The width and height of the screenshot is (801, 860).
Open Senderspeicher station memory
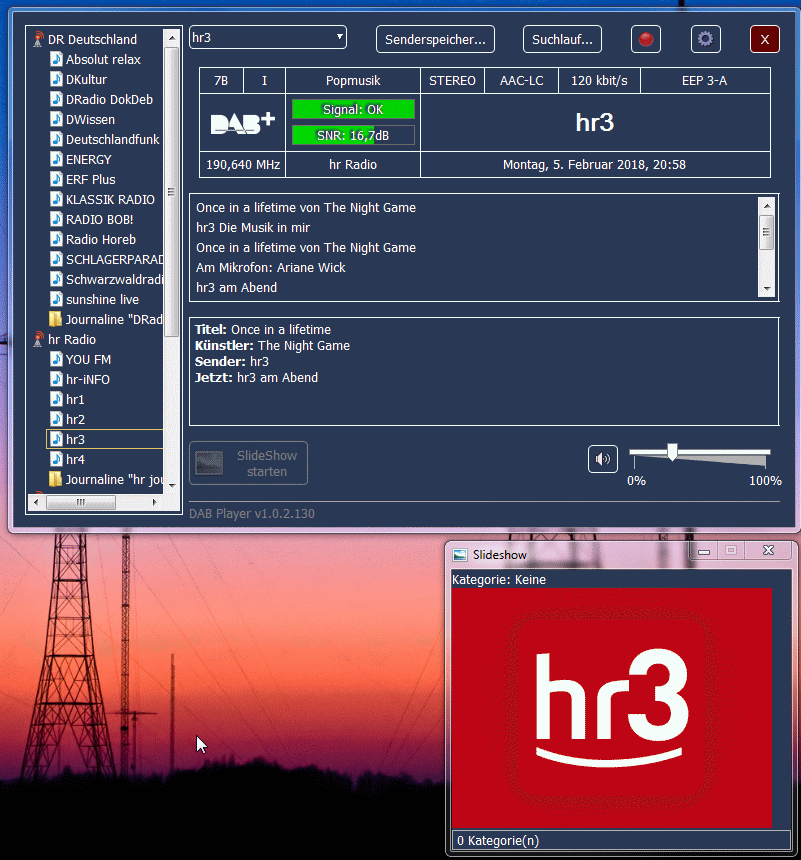coord(435,39)
